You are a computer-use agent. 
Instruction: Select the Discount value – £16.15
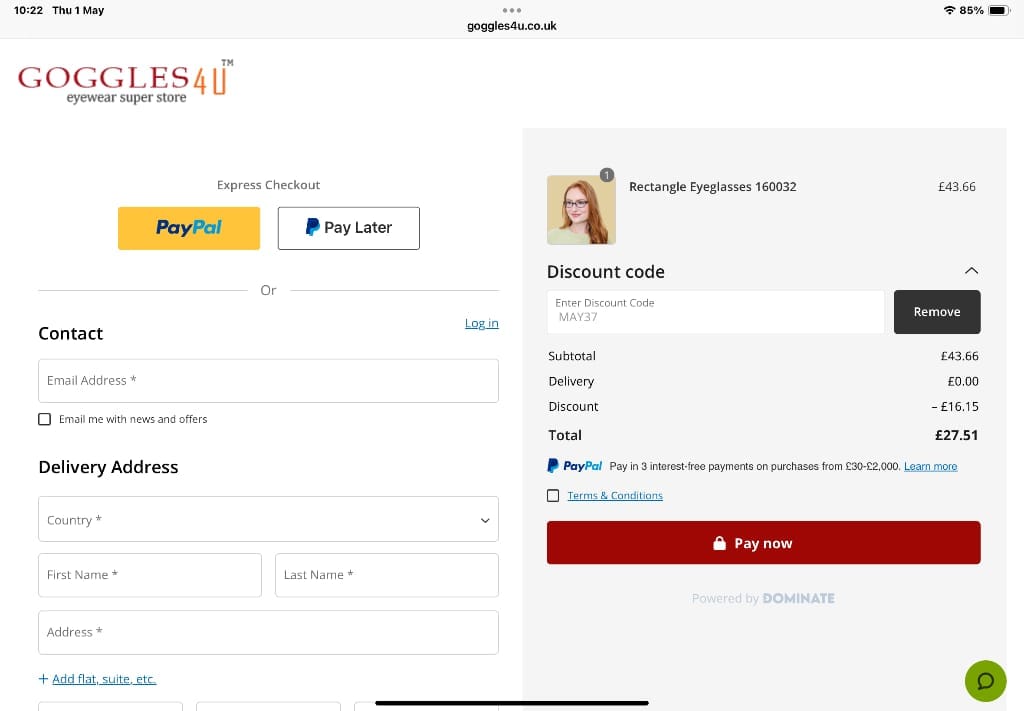955,407
